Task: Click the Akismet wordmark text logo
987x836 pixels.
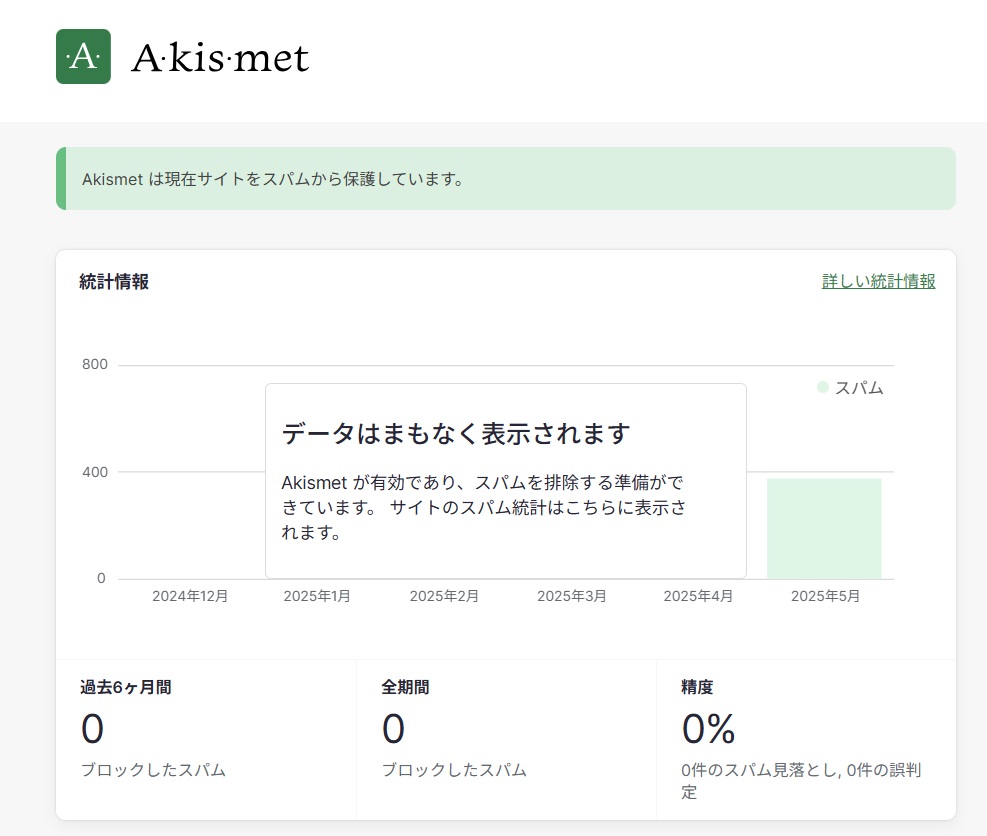Action: pyautogui.click(x=220, y=58)
